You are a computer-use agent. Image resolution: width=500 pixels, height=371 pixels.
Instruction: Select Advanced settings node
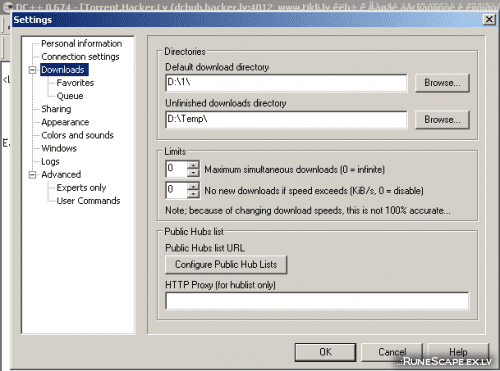[61, 175]
